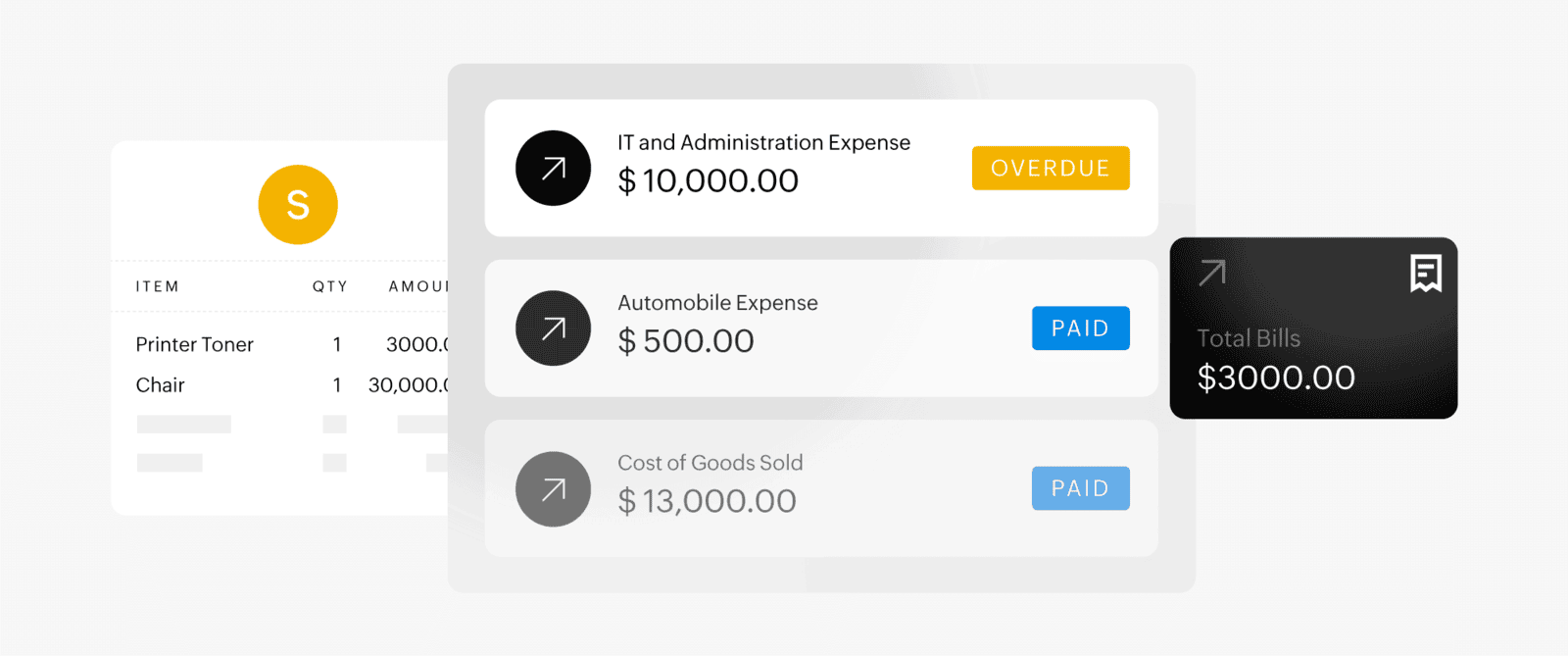The image size is (1568, 656).
Task: Click the ITEM column header
Action: (x=158, y=286)
